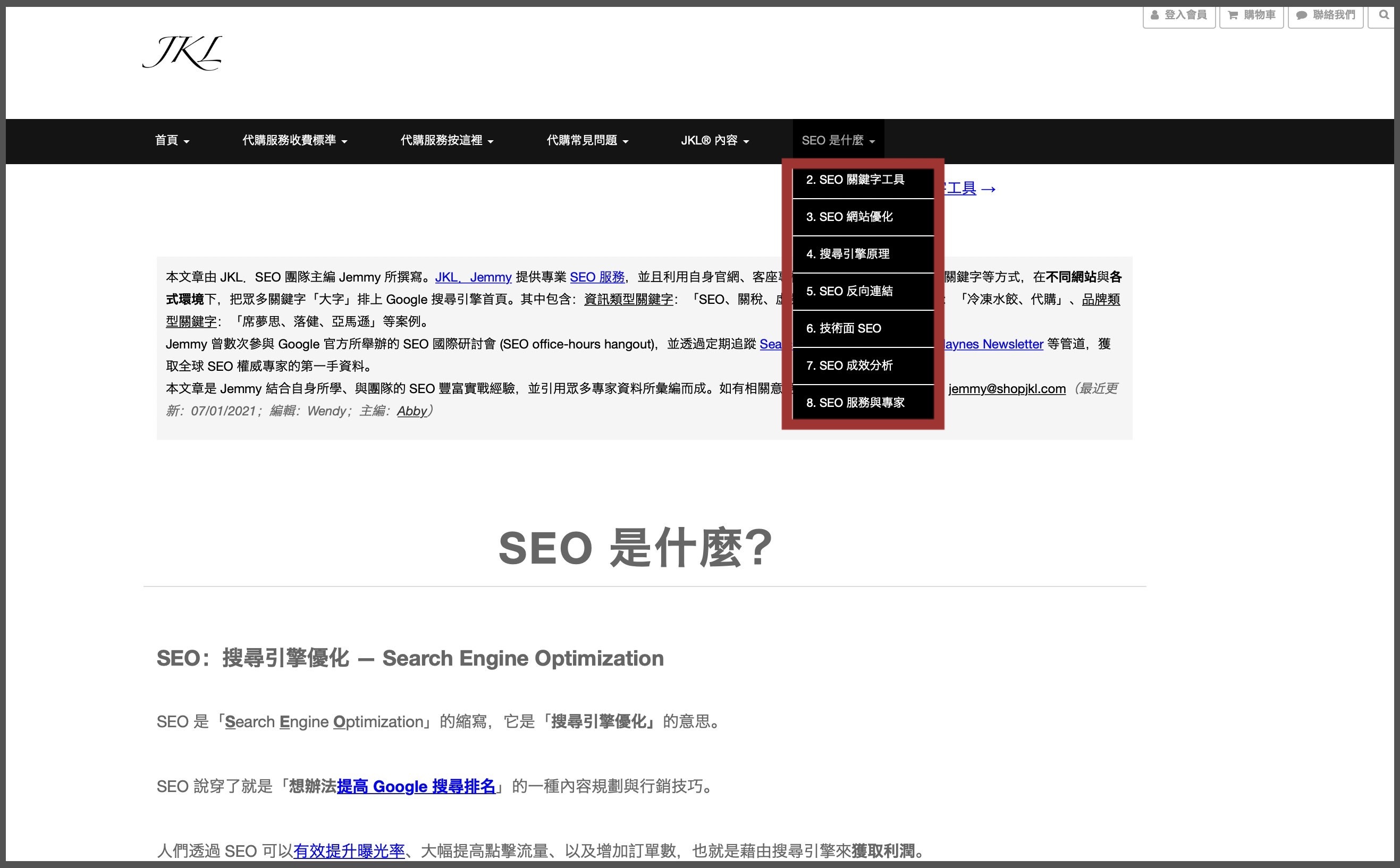1400x868 pixels.
Task: Expand the 首頁 dropdown menu
Action: pyautogui.click(x=172, y=141)
